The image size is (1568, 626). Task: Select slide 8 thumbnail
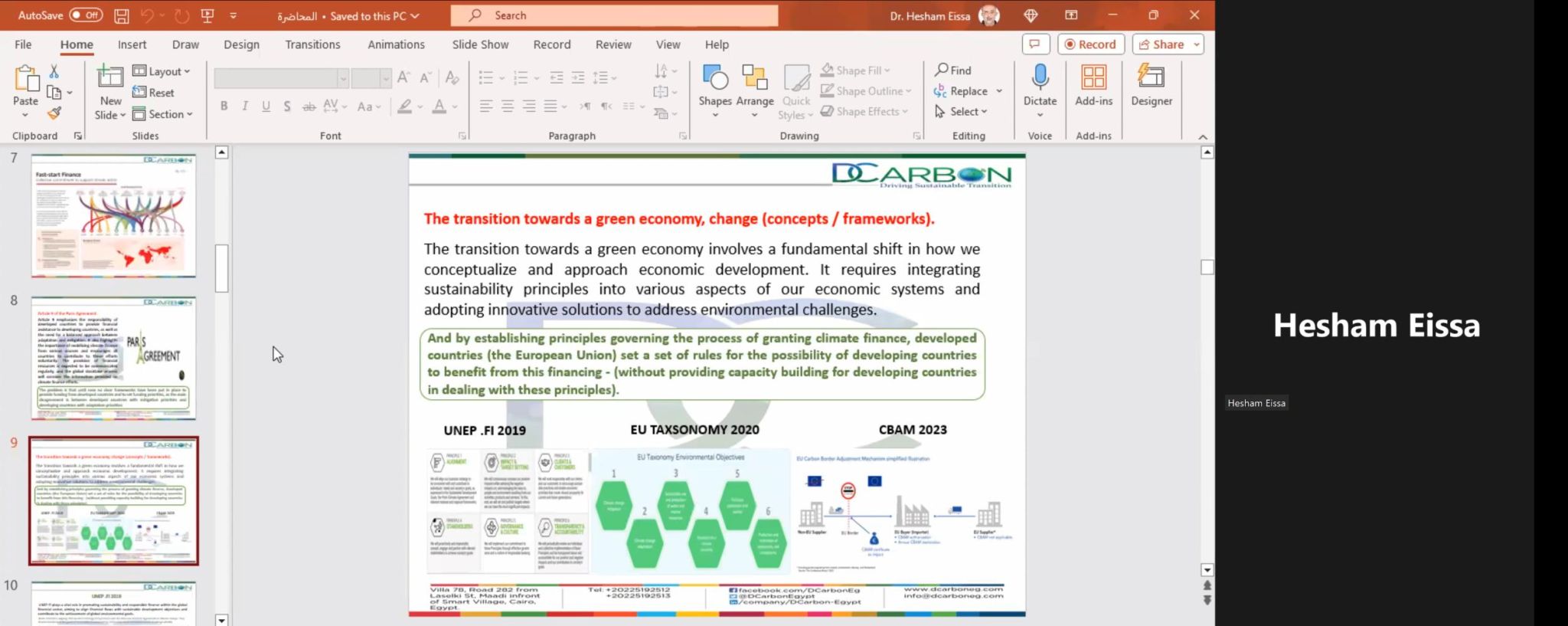tap(113, 358)
